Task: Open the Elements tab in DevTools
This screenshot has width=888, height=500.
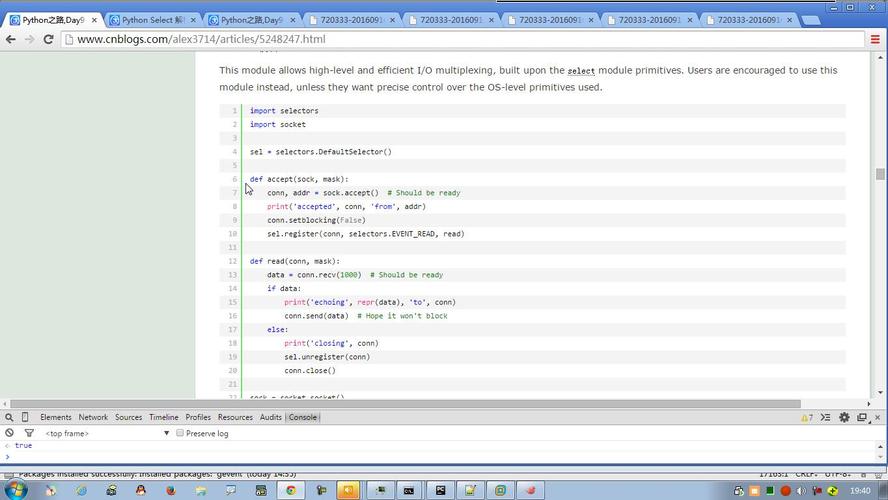Action: pos(56,417)
